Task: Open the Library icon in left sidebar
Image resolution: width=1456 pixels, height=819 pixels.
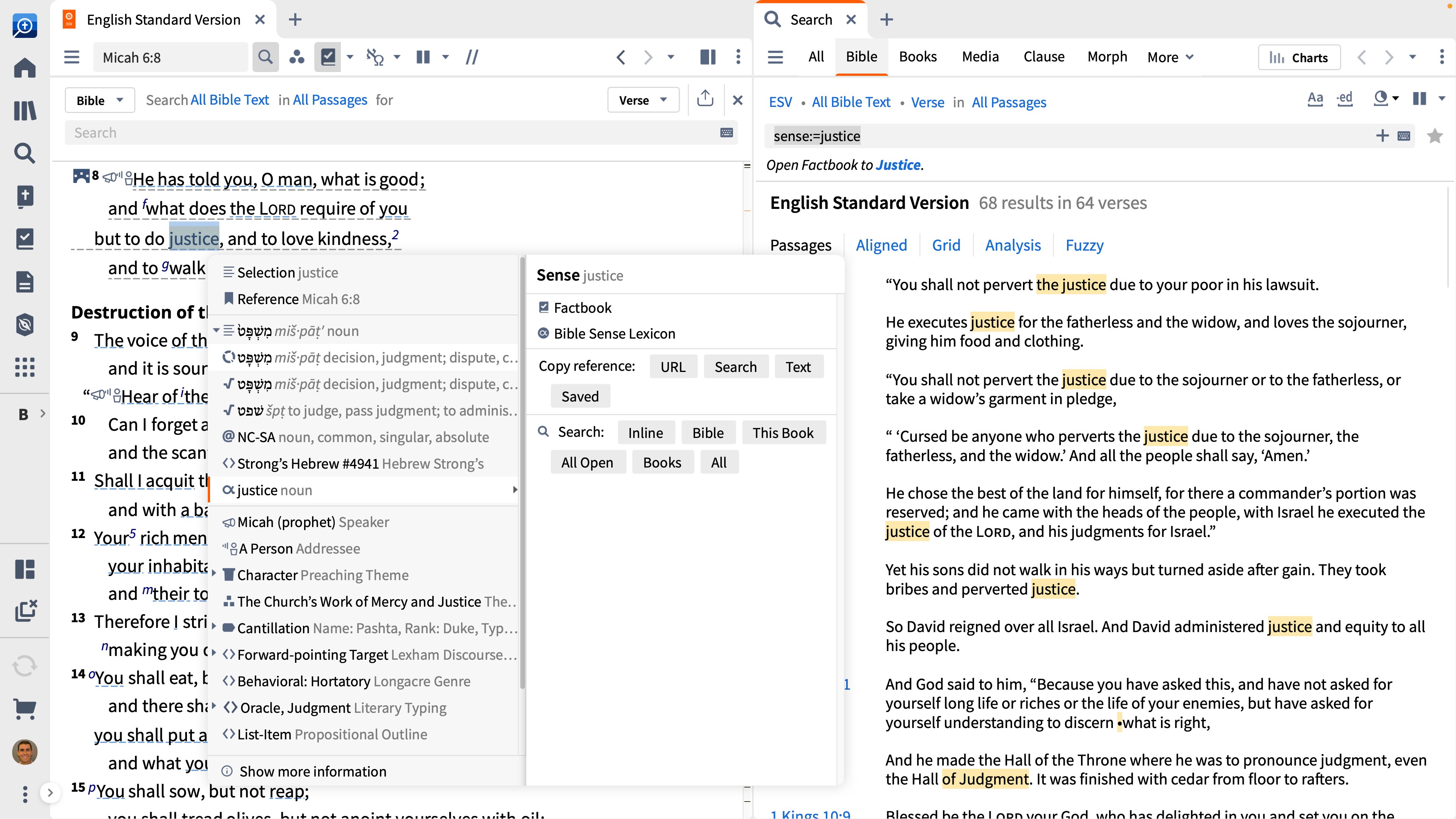Action: (24, 111)
